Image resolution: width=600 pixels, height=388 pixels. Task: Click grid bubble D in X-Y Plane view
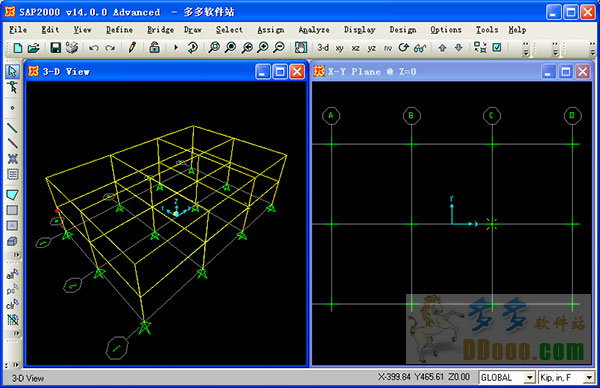tap(572, 116)
